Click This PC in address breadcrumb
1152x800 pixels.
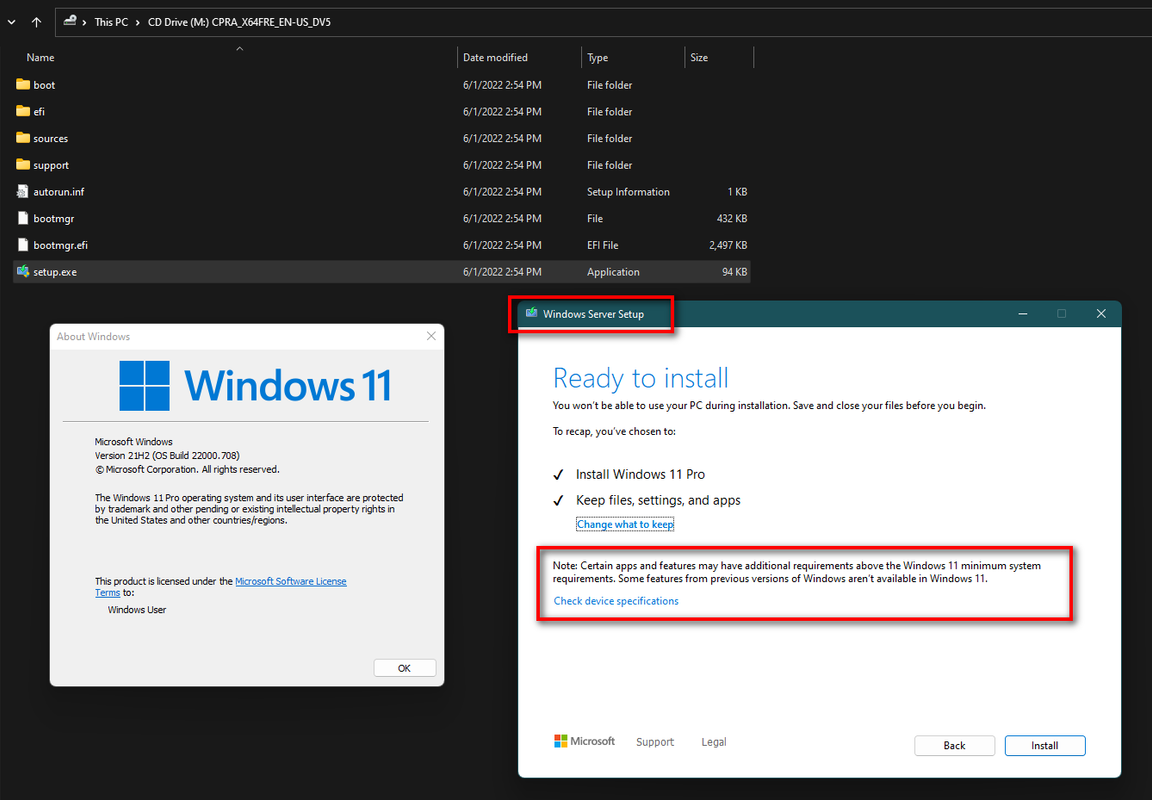pos(111,22)
